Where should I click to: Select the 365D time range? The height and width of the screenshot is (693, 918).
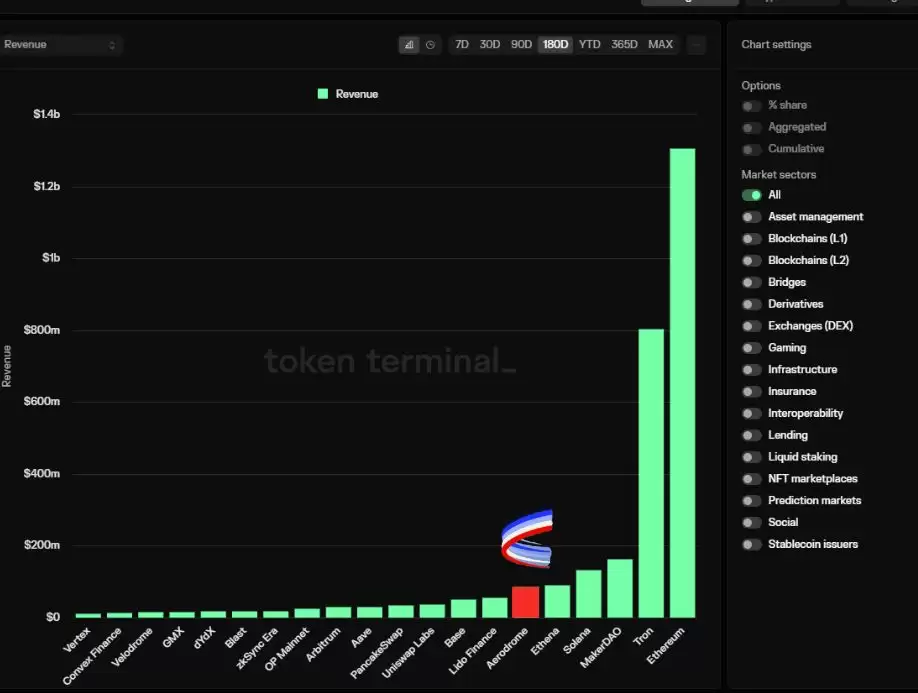coord(624,45)
